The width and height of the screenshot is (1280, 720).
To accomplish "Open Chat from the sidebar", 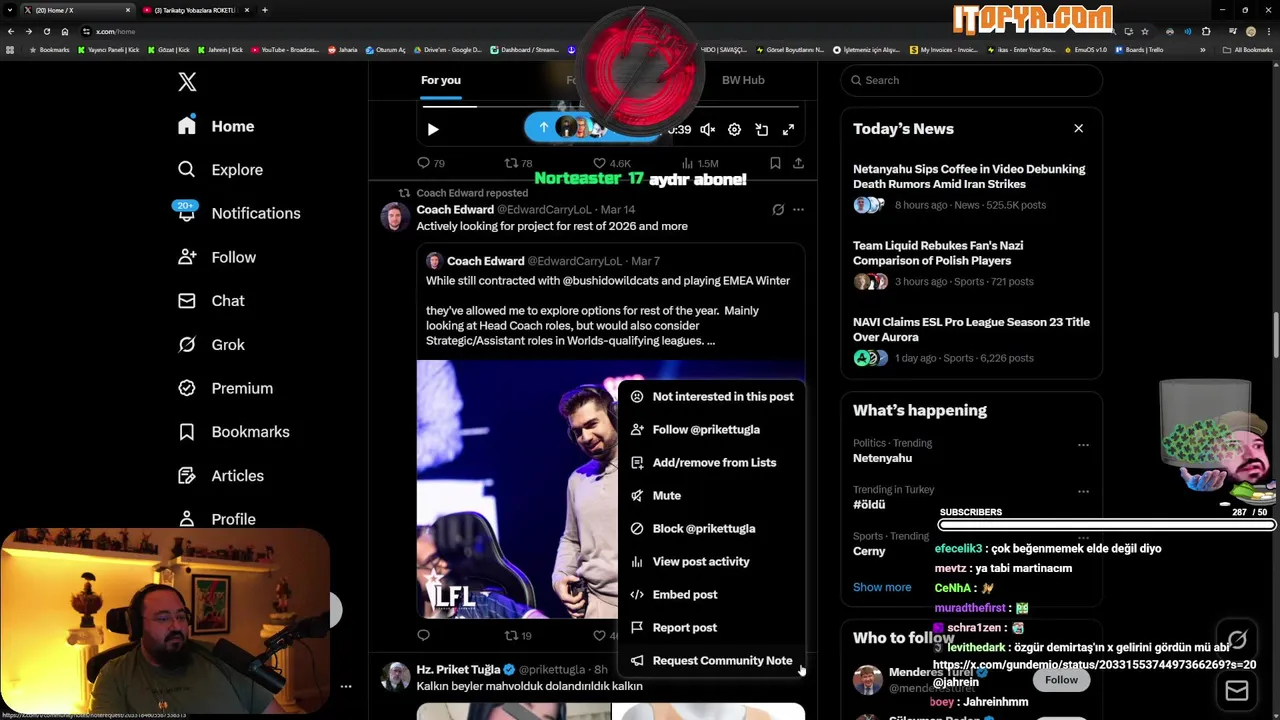I will pyautogui.click(x=211, y=301).
